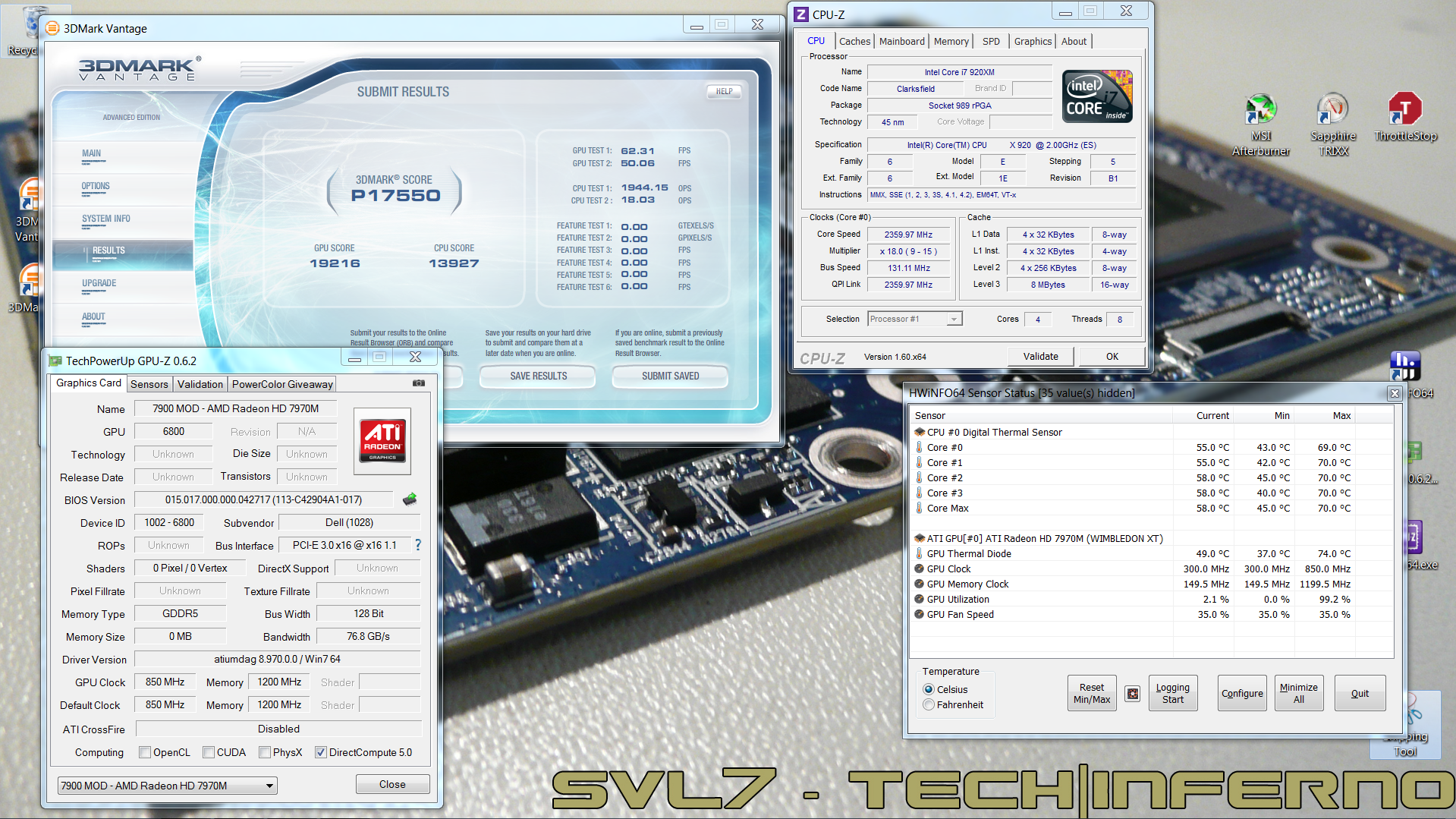
Task: Click Core Max thermometer icon
Action: pos(920,509)
